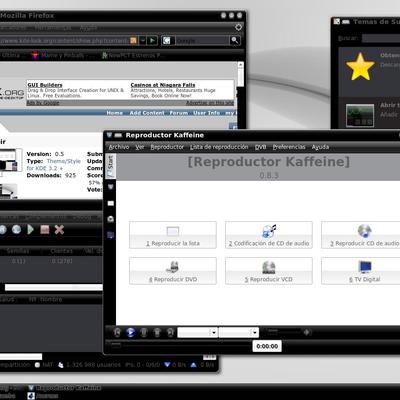Click green Go arrow in Firefox
This screenshot has width=400, height=400.
(152, 40)
